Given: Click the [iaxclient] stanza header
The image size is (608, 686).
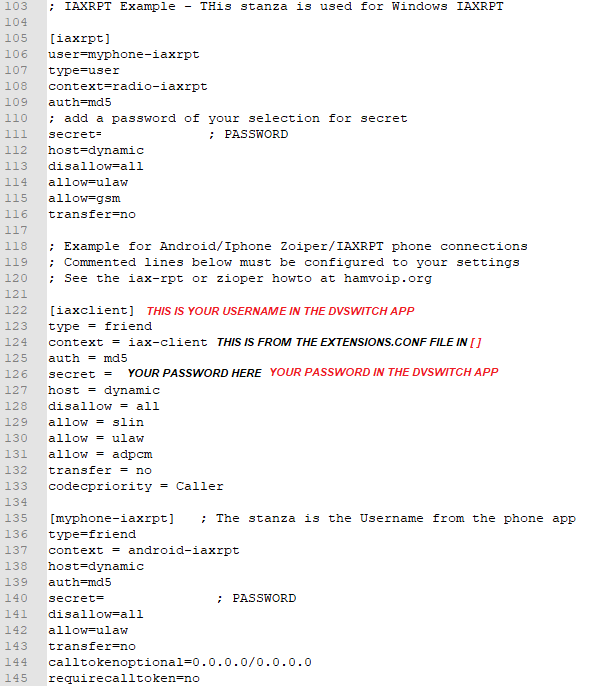Looking at the screenshot, I should pos(91,311).
